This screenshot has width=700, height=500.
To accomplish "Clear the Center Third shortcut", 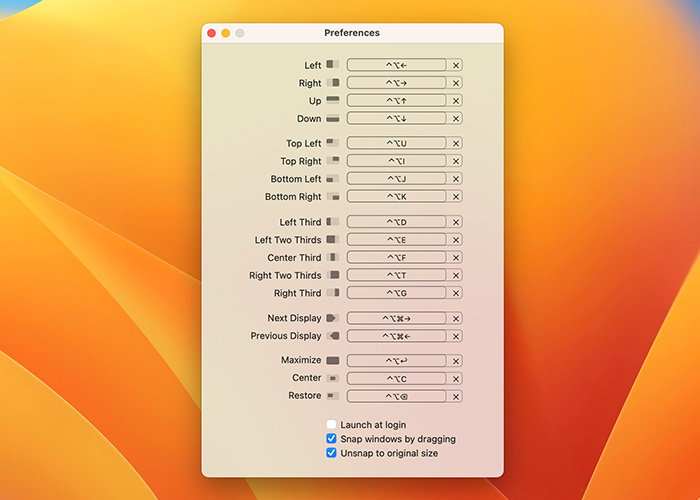I will pos(455,258).
